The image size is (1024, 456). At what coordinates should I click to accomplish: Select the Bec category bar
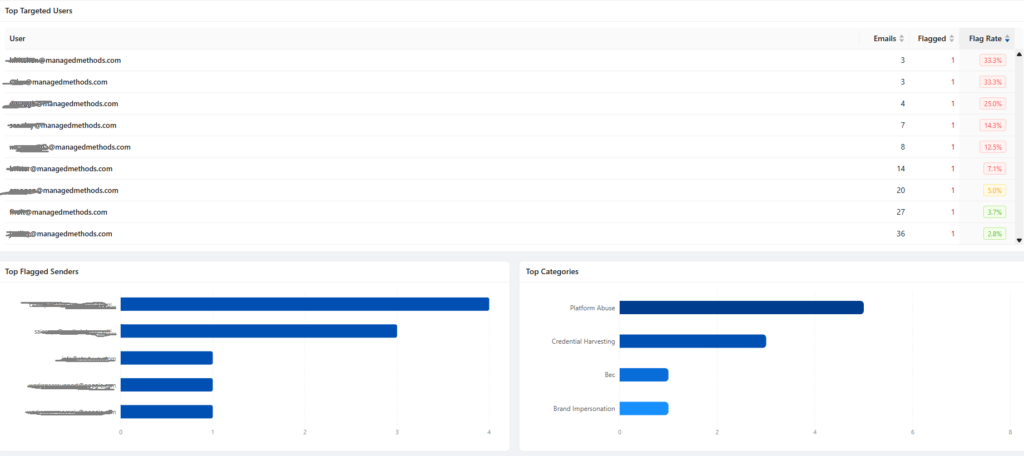(x=643, y=375)
